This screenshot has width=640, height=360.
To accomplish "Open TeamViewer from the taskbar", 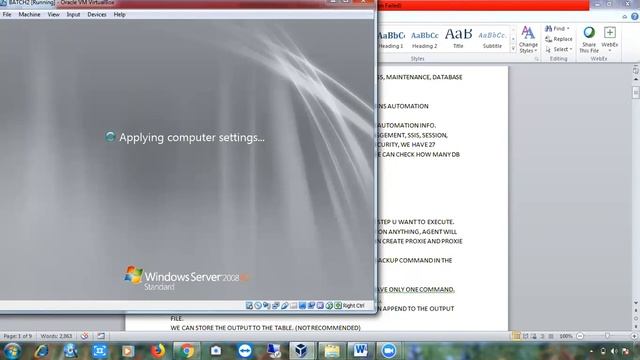I will [x=245, y=351].
